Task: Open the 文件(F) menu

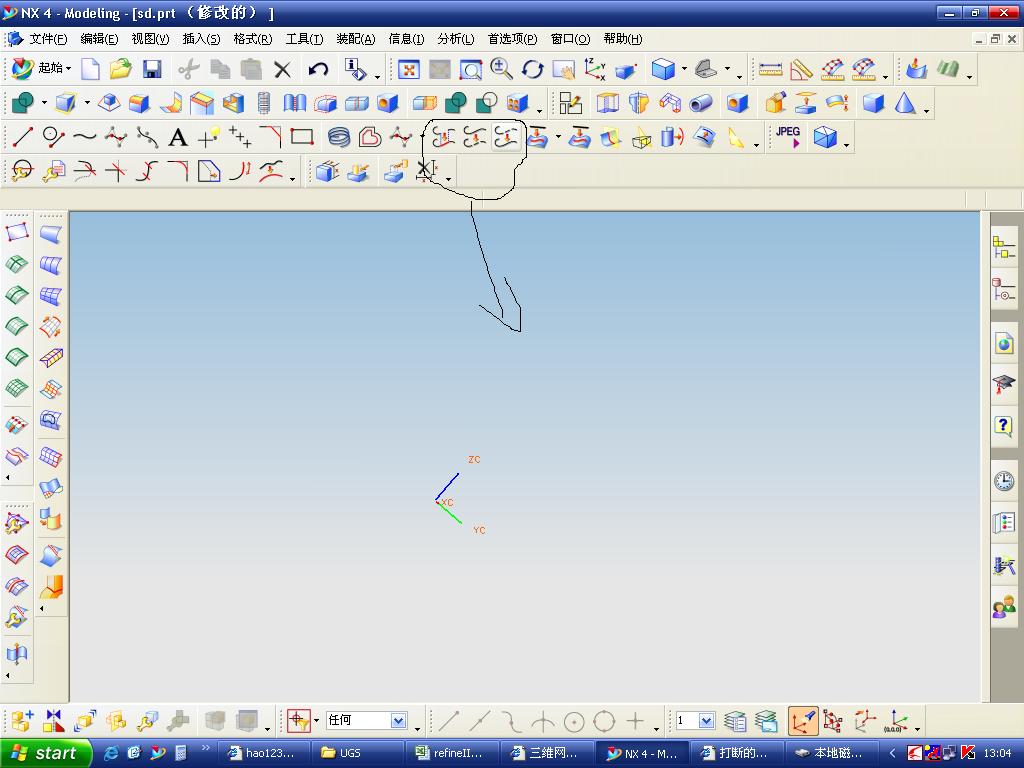Action: point(48,39)
